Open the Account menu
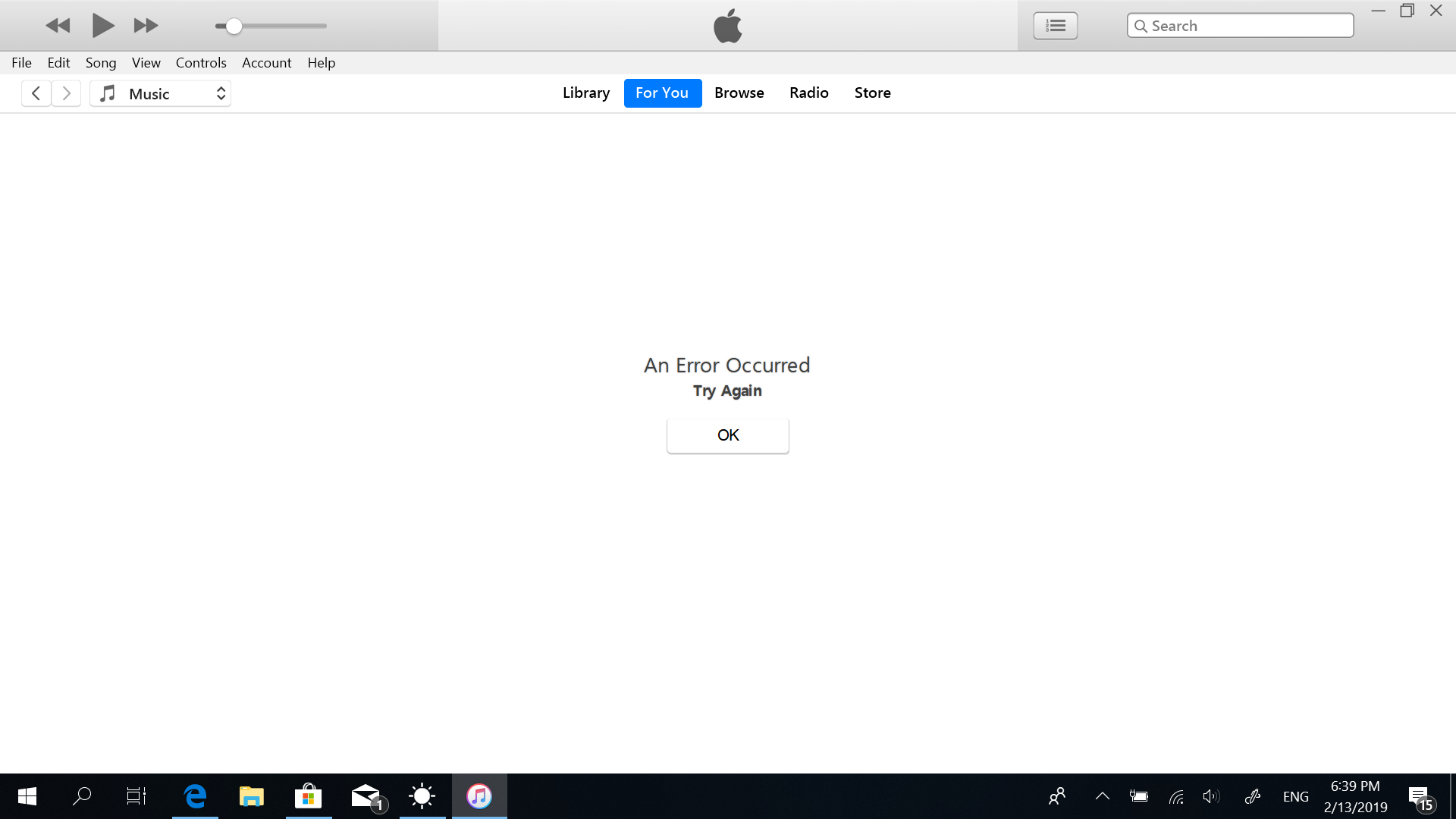1456x819 pixels. pos(266,63)
